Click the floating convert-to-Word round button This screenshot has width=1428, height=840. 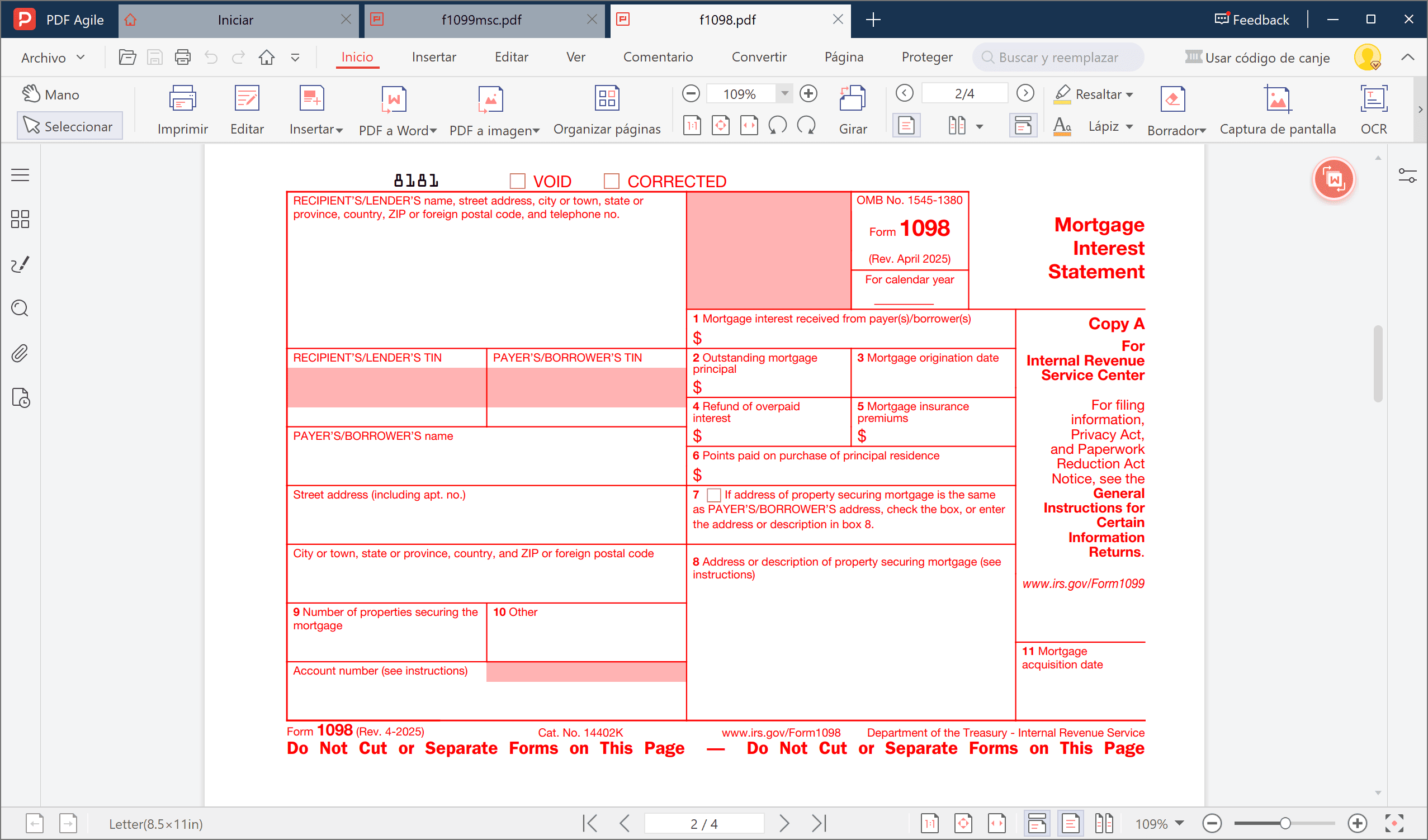point(1334,180)
